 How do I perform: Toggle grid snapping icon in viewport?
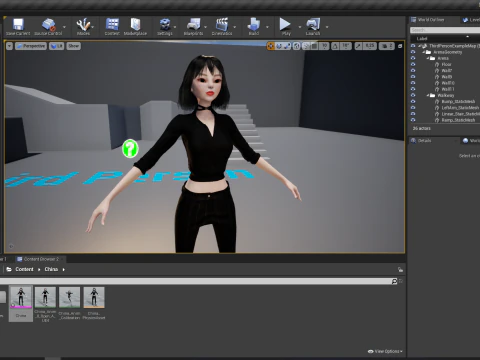tap(314, 46)
